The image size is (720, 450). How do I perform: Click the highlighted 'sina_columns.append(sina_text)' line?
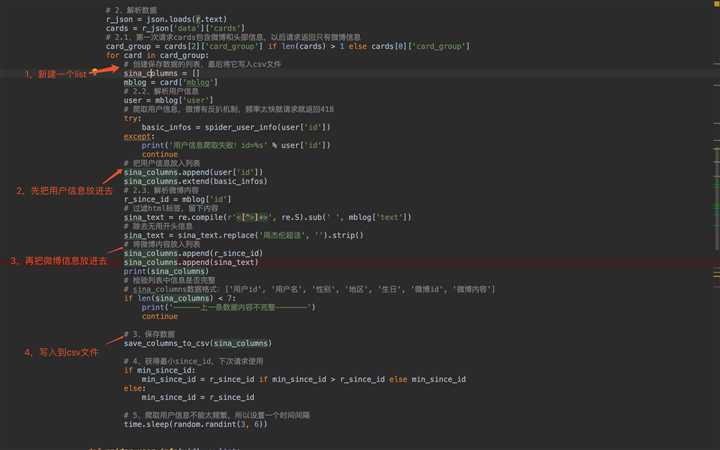(x=191, y=262)
